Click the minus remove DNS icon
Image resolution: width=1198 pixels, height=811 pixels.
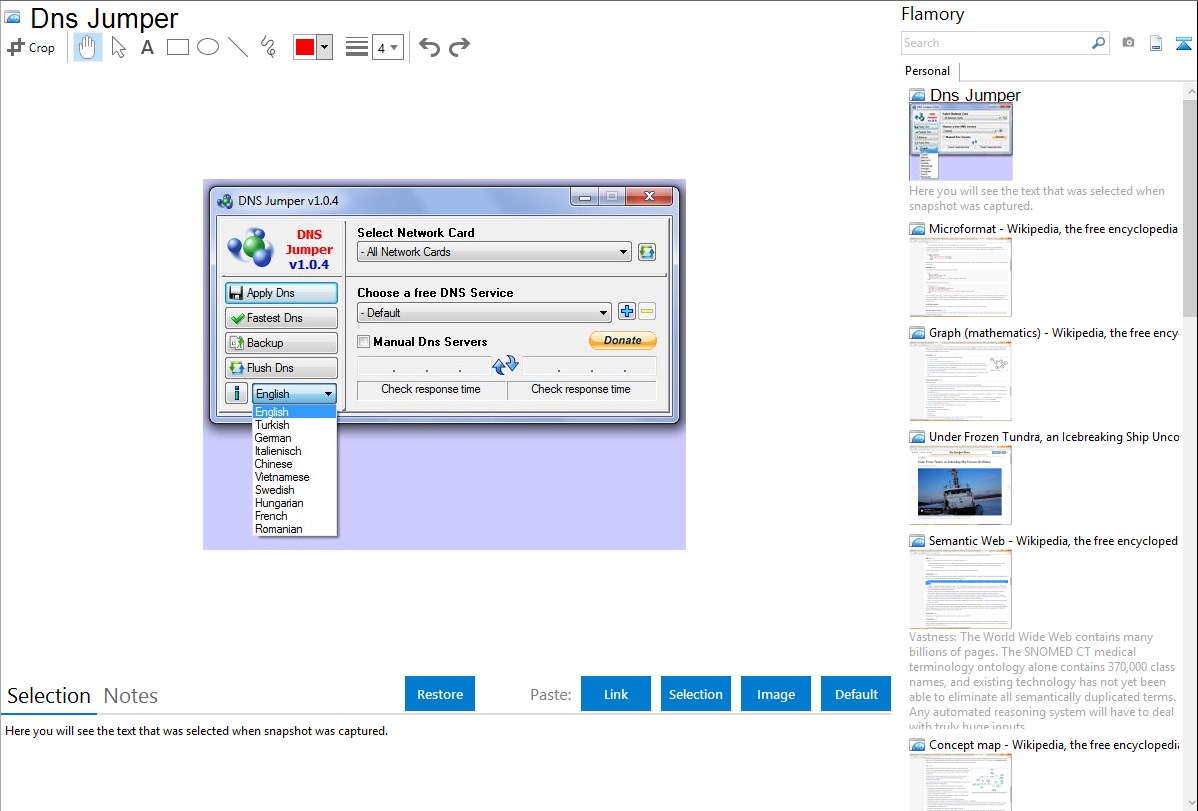647,311
